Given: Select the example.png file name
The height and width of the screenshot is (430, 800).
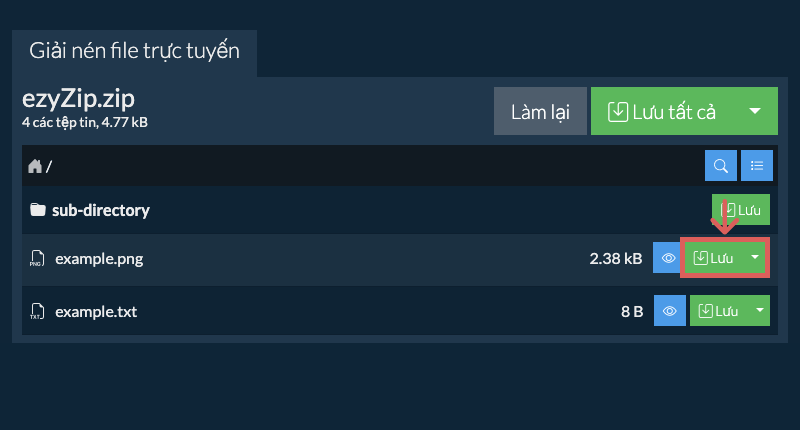Looking at the screenshot, I should pos(99,259).
